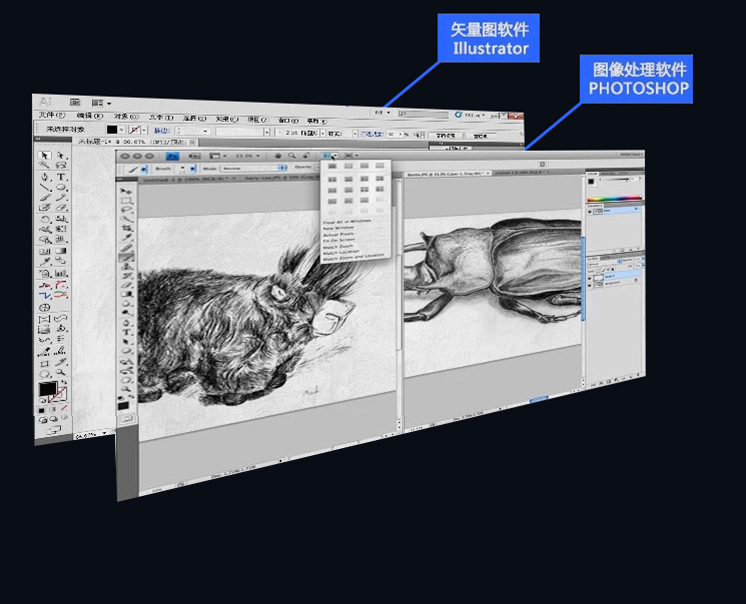Open Illustrator 文件(F) menu
746x604 pixels.
pyautogui.click(x=52, y=115)
